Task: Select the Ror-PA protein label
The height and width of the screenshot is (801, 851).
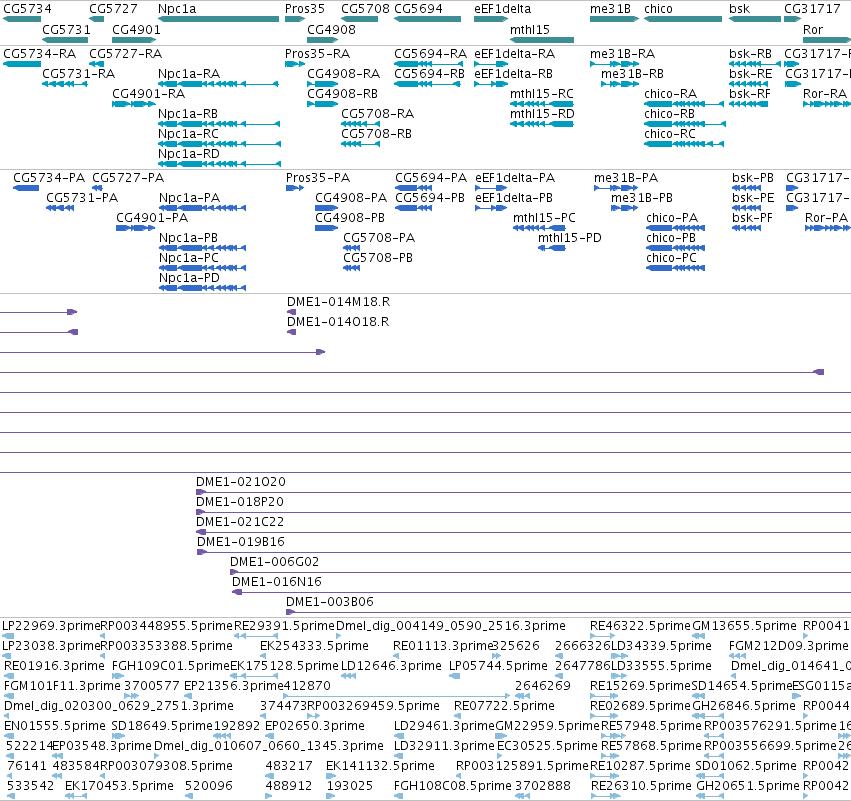Action: point(826,218)
